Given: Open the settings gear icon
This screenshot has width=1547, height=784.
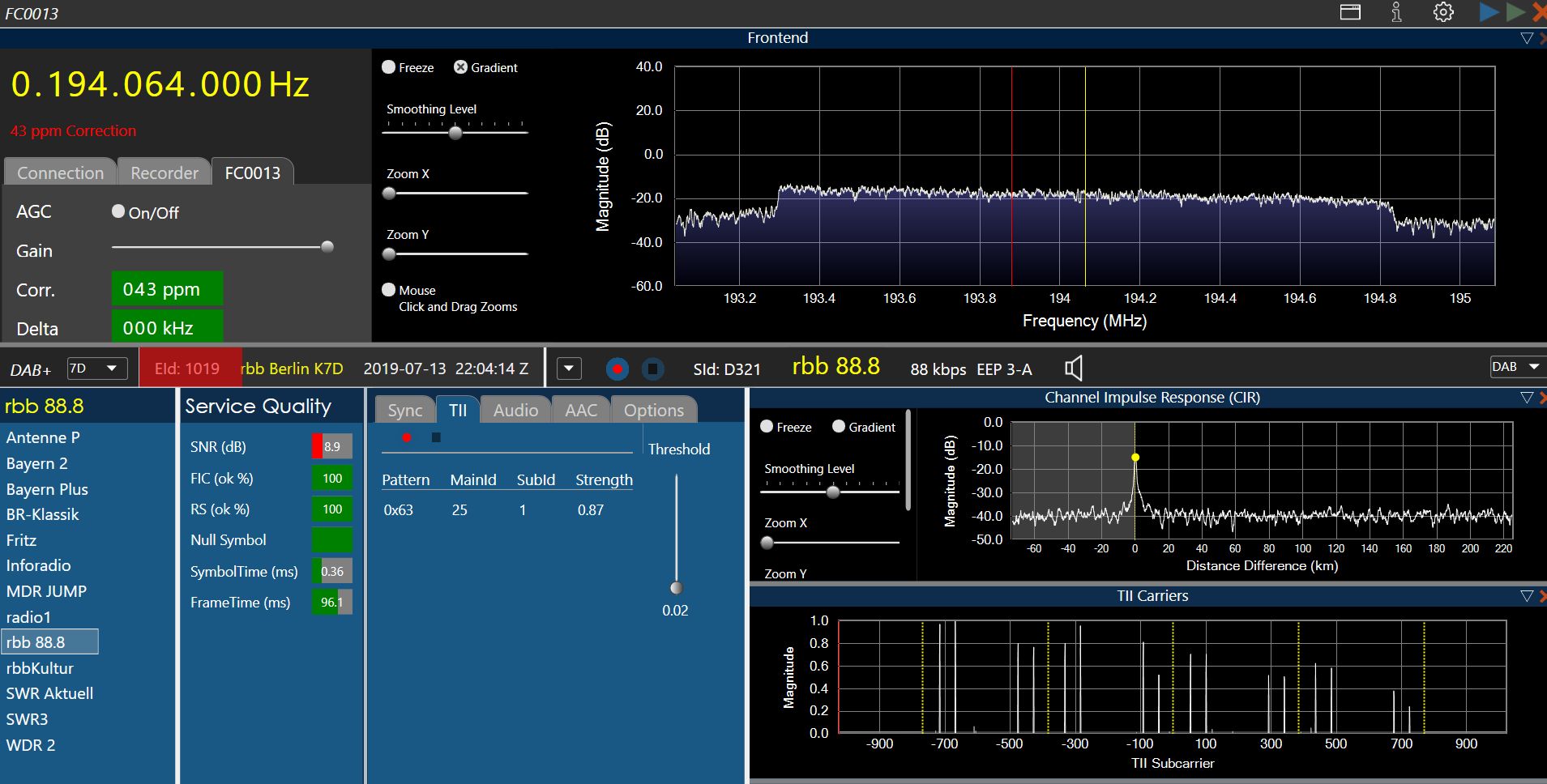Looking at the screenshot, I should click(x=1443, y=12).
